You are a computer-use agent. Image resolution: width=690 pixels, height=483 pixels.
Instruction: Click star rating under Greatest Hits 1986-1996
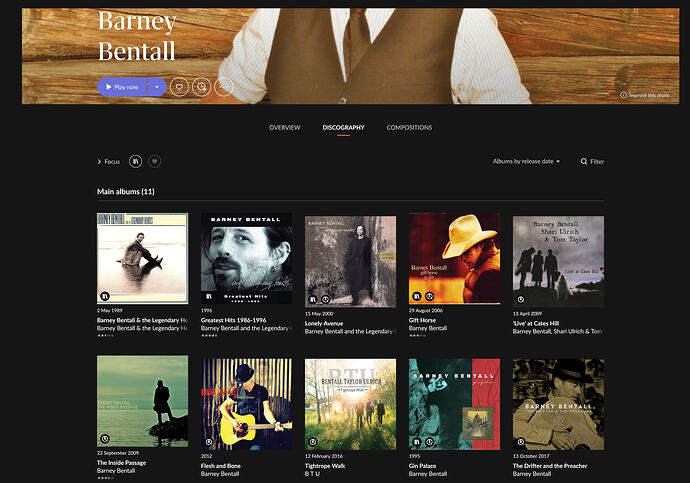[209, 336]
